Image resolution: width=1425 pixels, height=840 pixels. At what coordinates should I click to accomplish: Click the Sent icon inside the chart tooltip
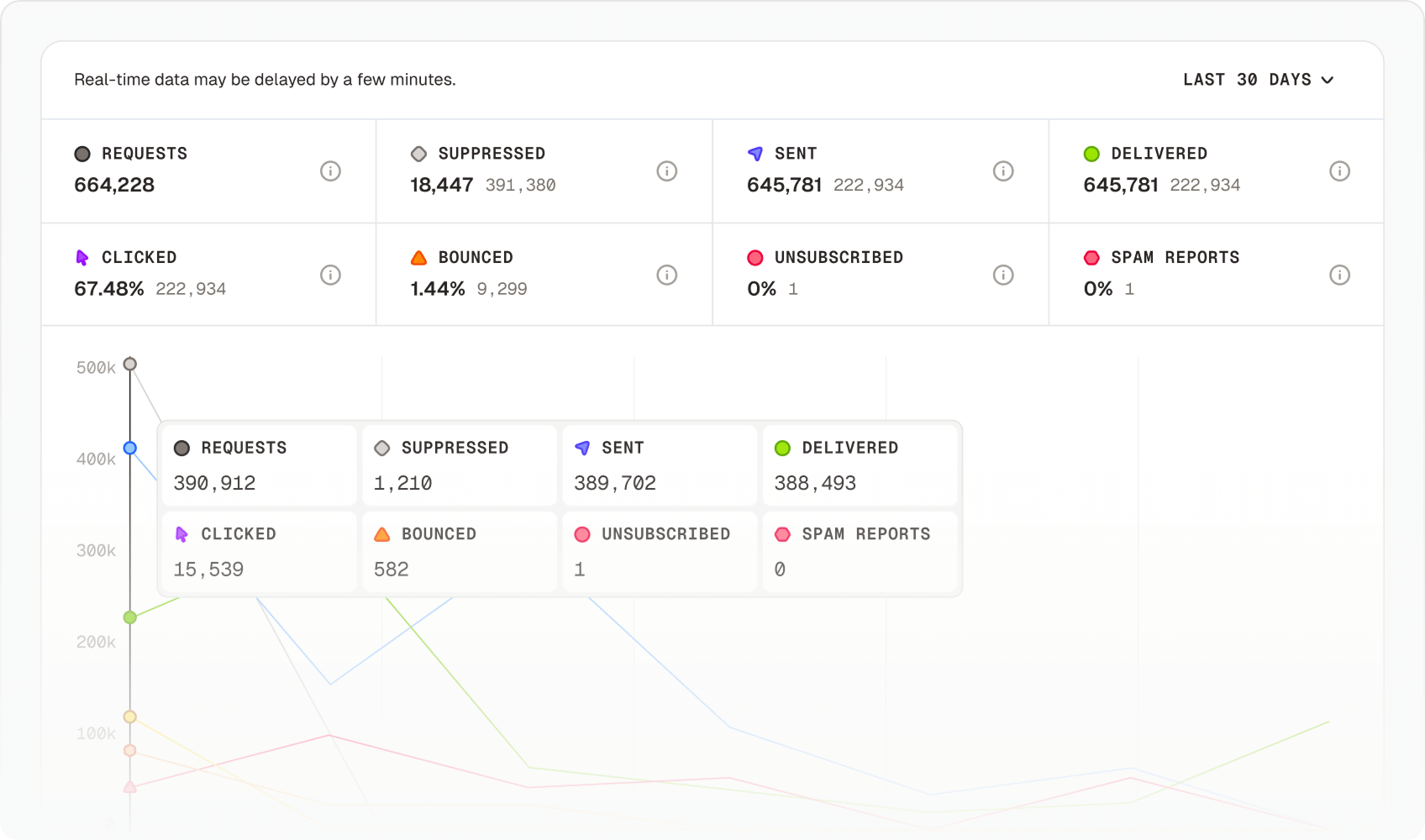click(x=582, y=447)
